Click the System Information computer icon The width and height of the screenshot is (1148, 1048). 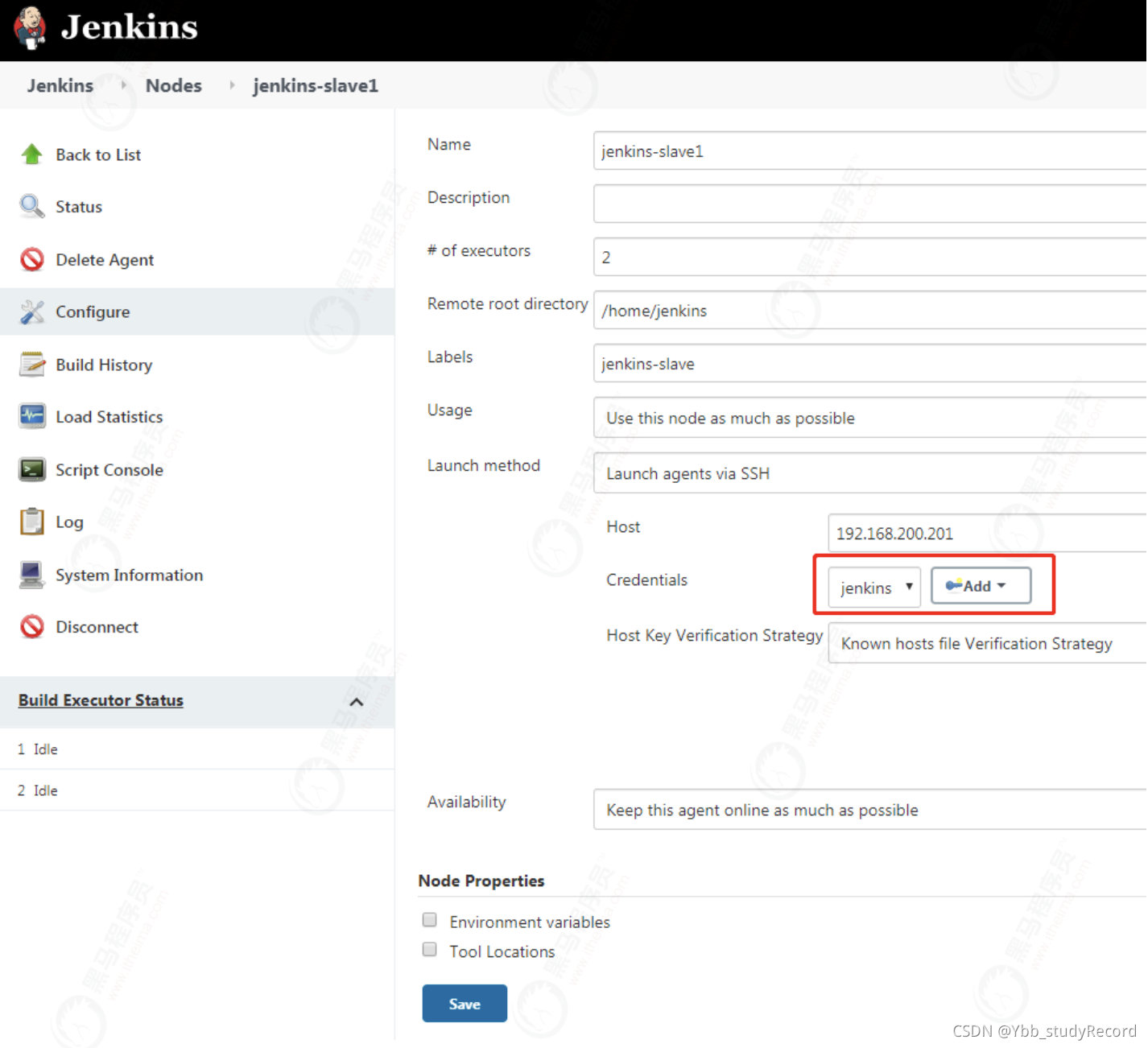(32, 575)
